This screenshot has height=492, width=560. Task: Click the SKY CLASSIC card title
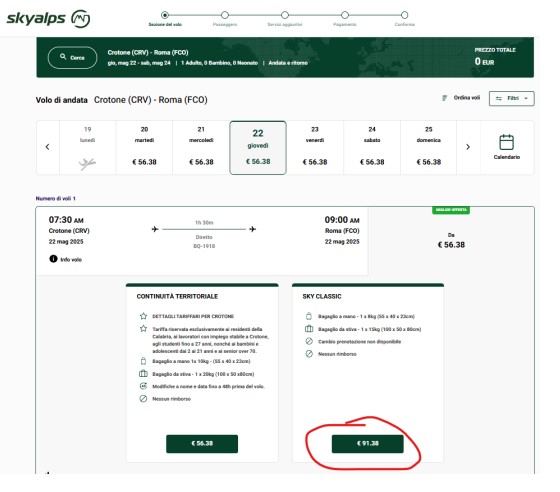pos(322,296)
